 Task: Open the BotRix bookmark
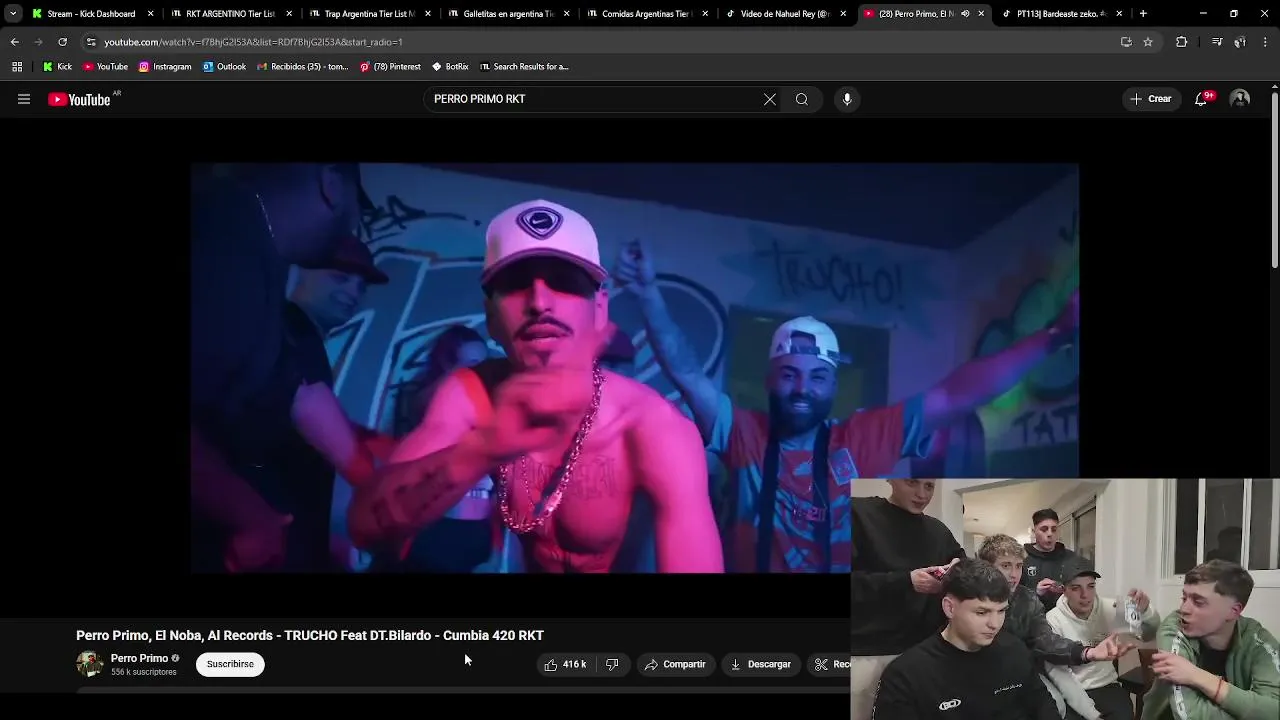(450, 67)
